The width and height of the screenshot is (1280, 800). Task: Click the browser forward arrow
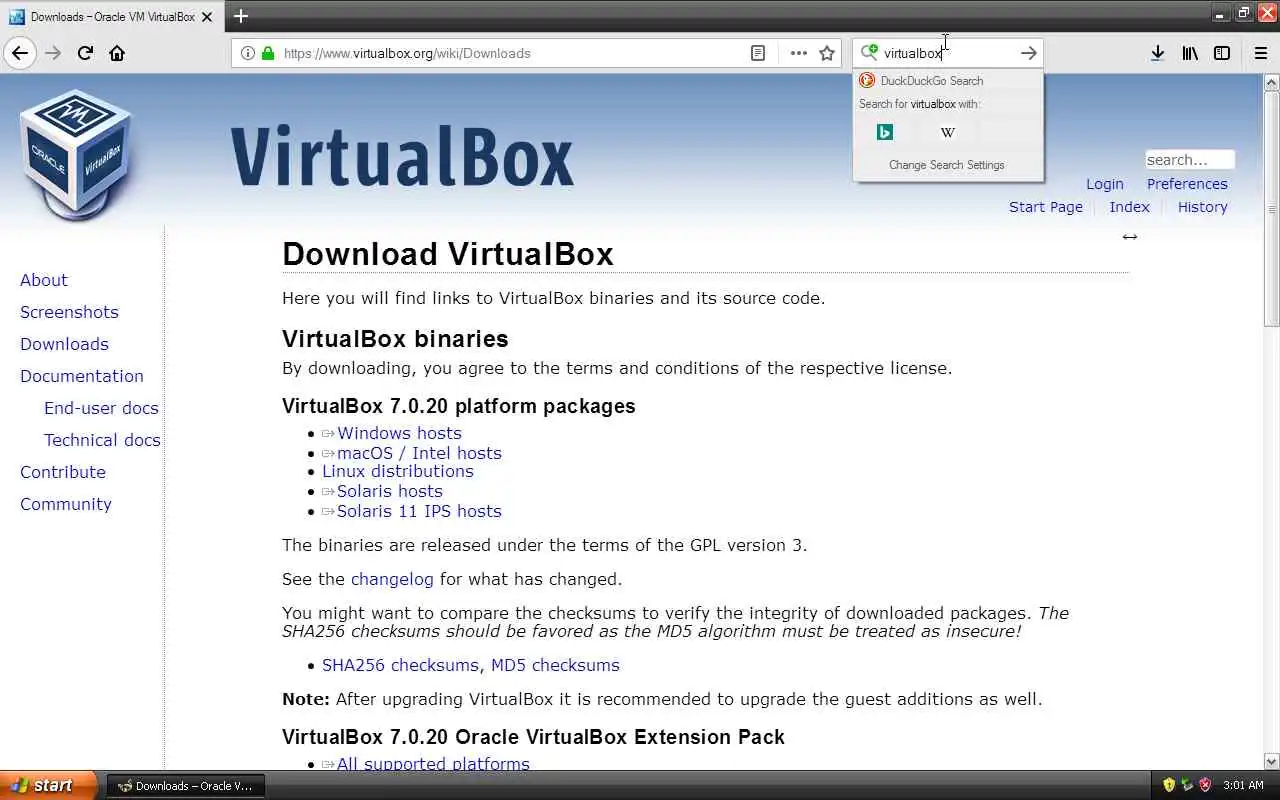53,53
